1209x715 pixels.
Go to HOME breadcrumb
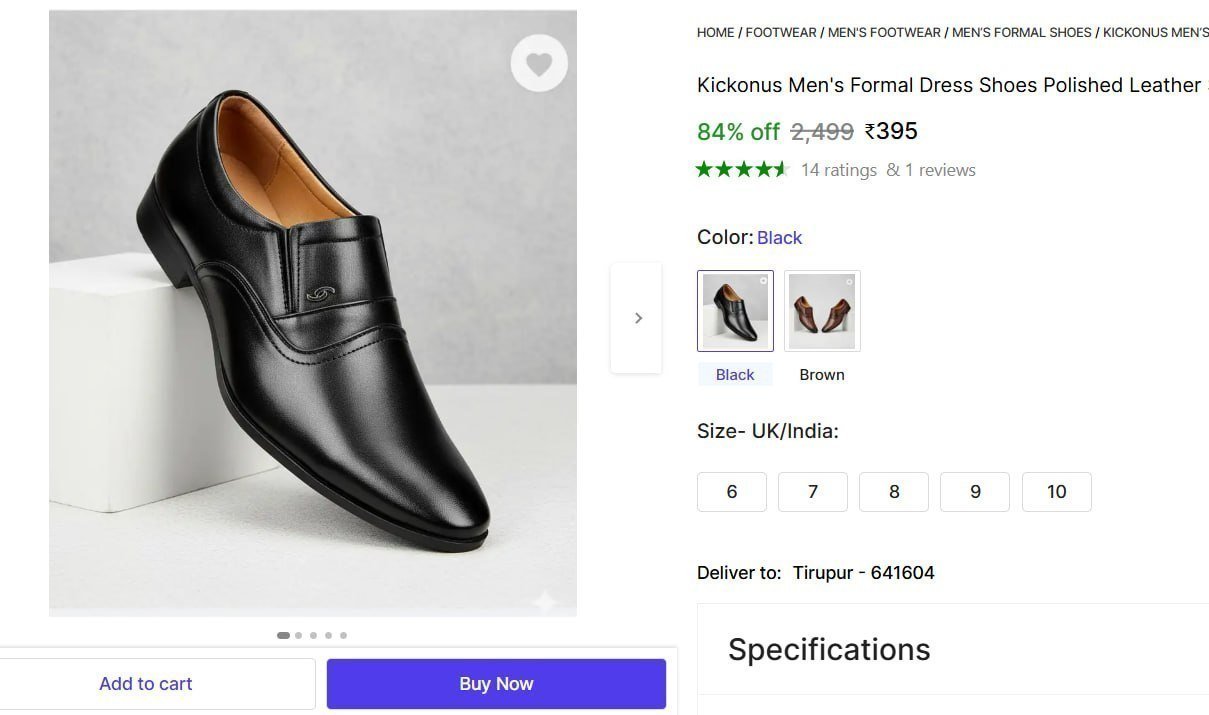(716, 33)
